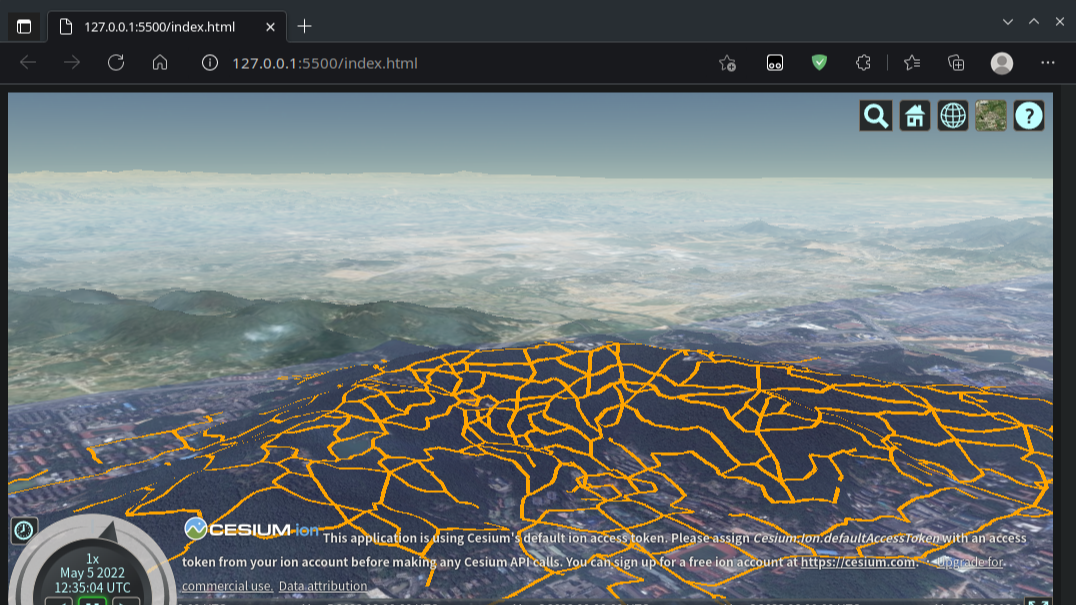Viewport: 1076px width, 605px height.
Task: Close the 127.0.0.1:5500/index.html tab
Action: tap(270, 27)
